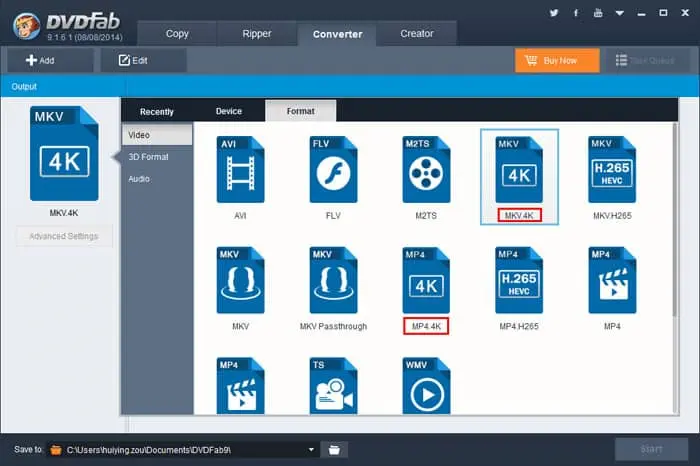The width and height of the screenshot is (700, 466).
Task: Expand the Save to path dropdown
Action: click(x=312, y=450)
